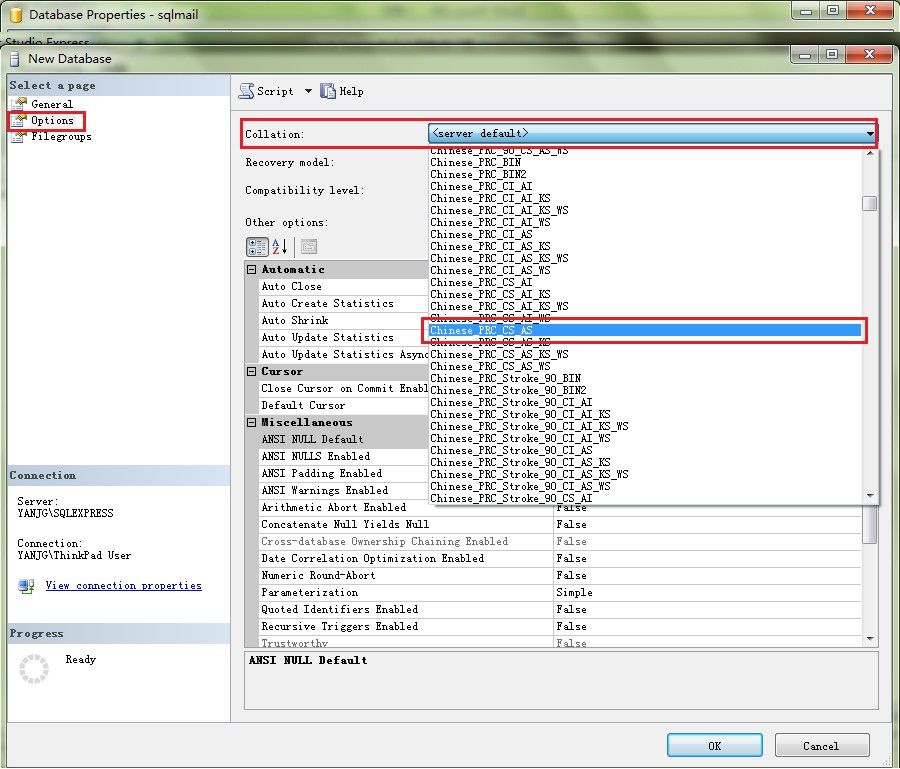Click the collation list scrollbar thumb
The width and height of the screenshot is (900, 769).
(870, 204)
